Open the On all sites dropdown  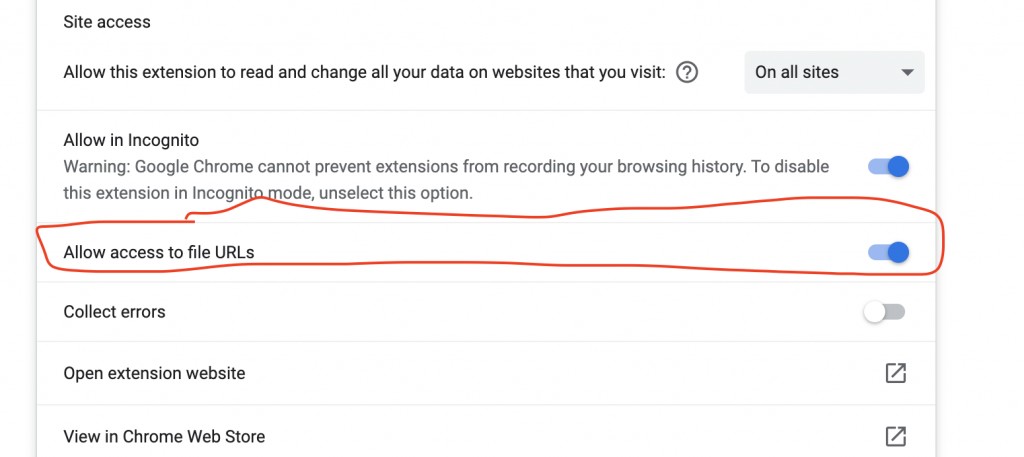point(834,72)
